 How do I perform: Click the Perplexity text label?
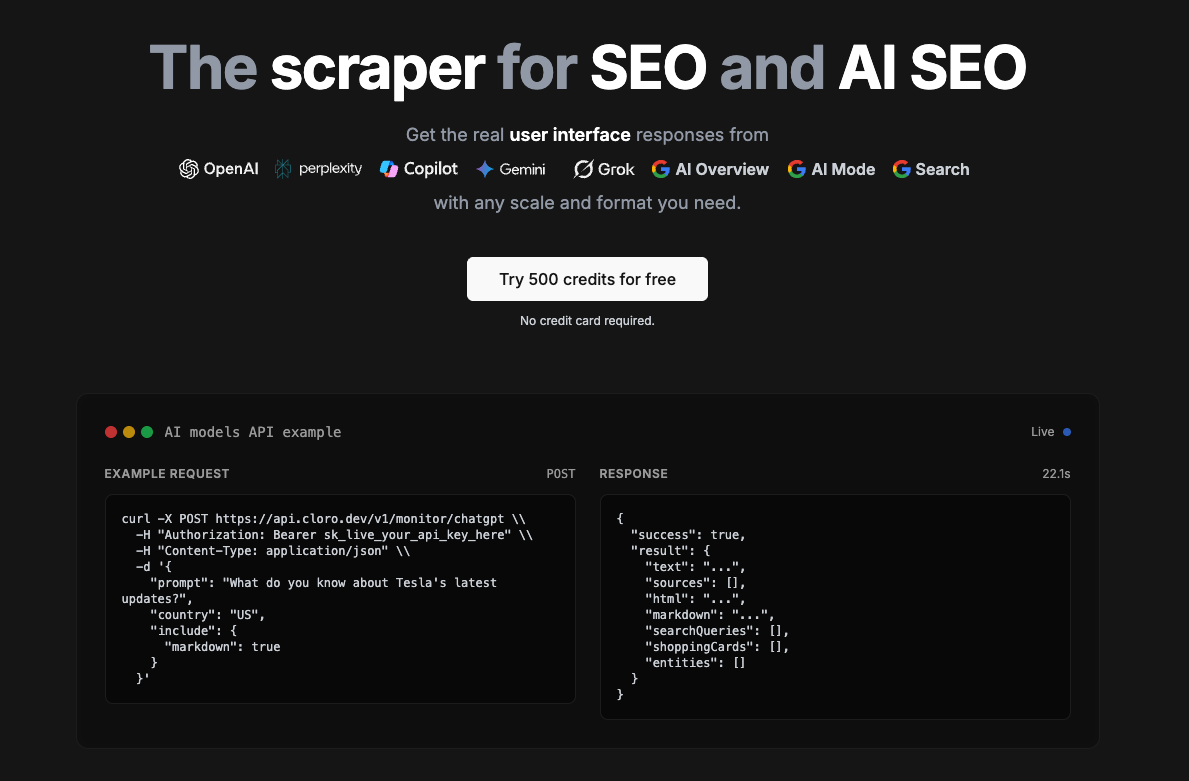[331, 169]
